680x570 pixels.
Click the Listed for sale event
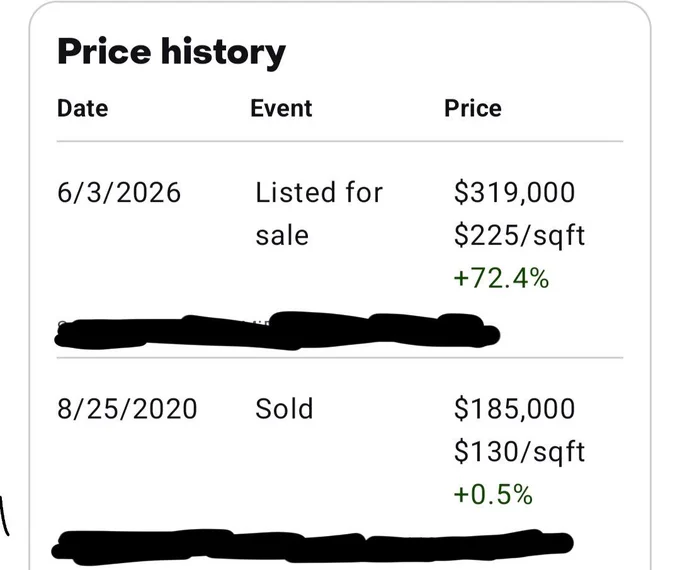pyautogui.click(x=319, y=213)
